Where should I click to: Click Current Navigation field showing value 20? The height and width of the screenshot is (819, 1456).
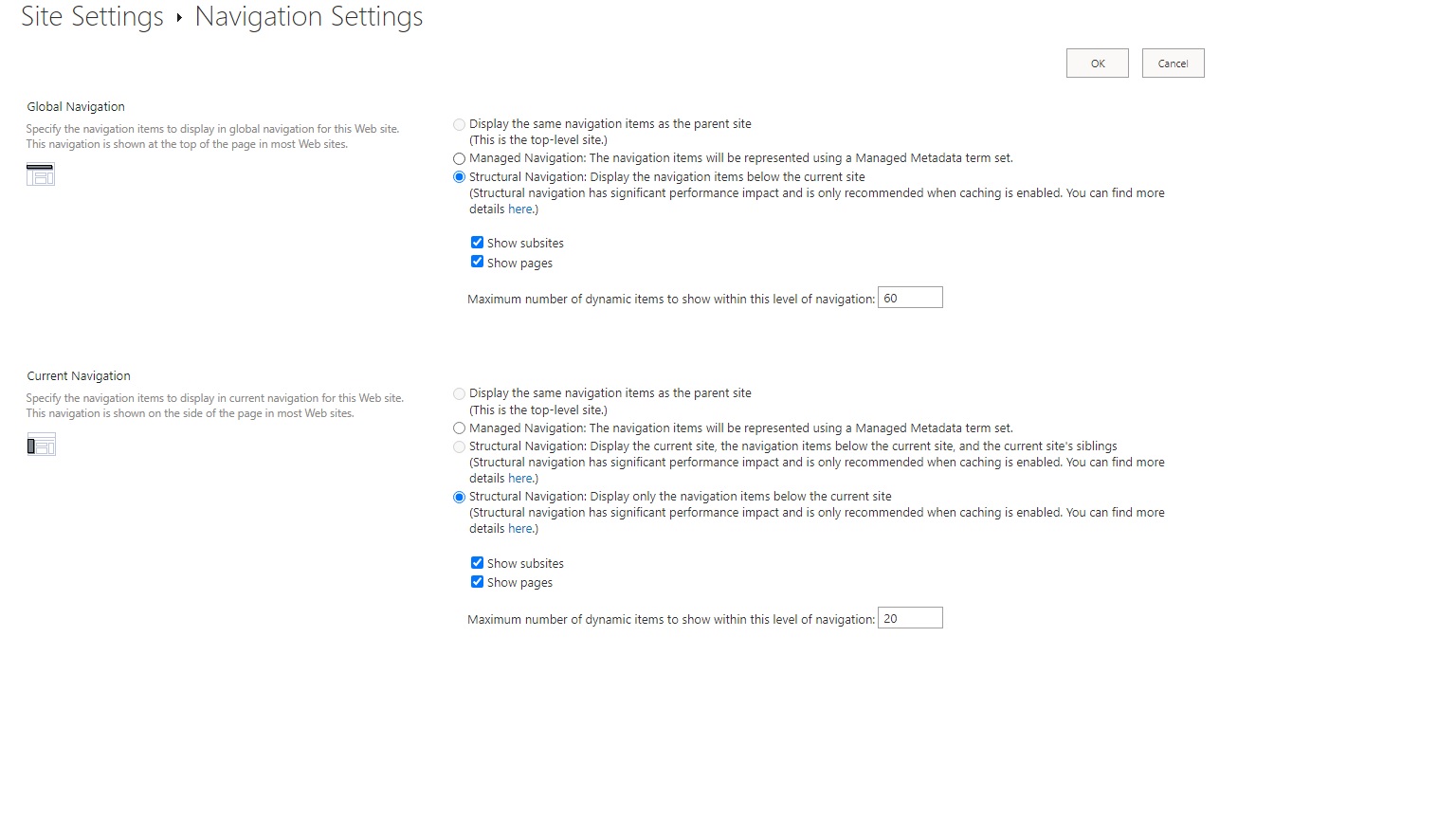pos(909,617)
